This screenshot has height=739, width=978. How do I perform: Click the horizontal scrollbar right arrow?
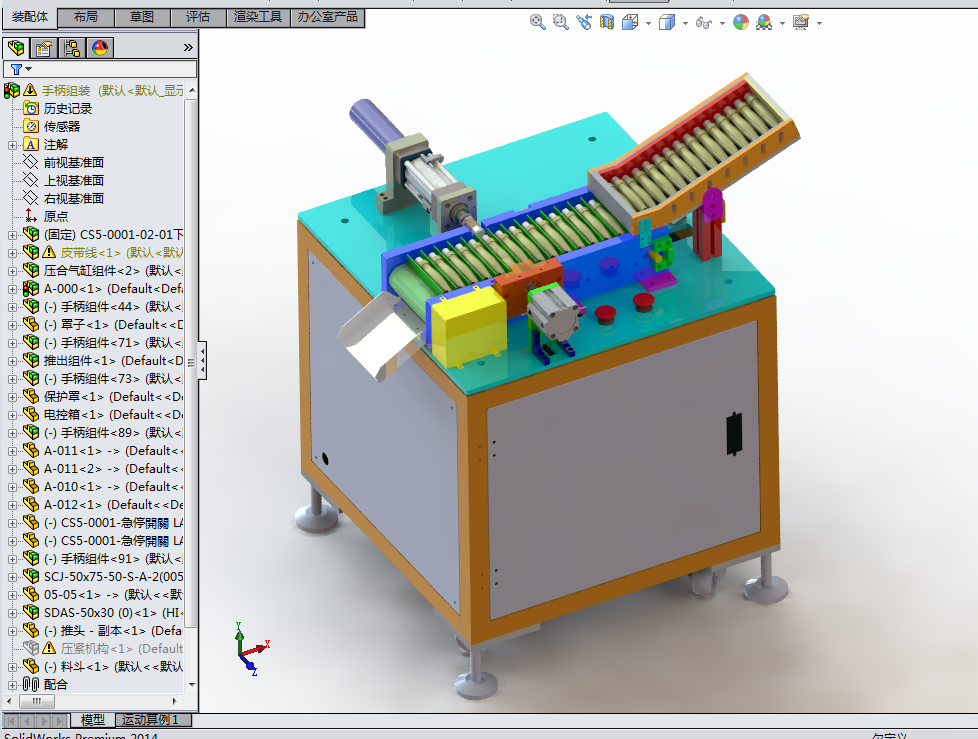(x=175, y=701)
